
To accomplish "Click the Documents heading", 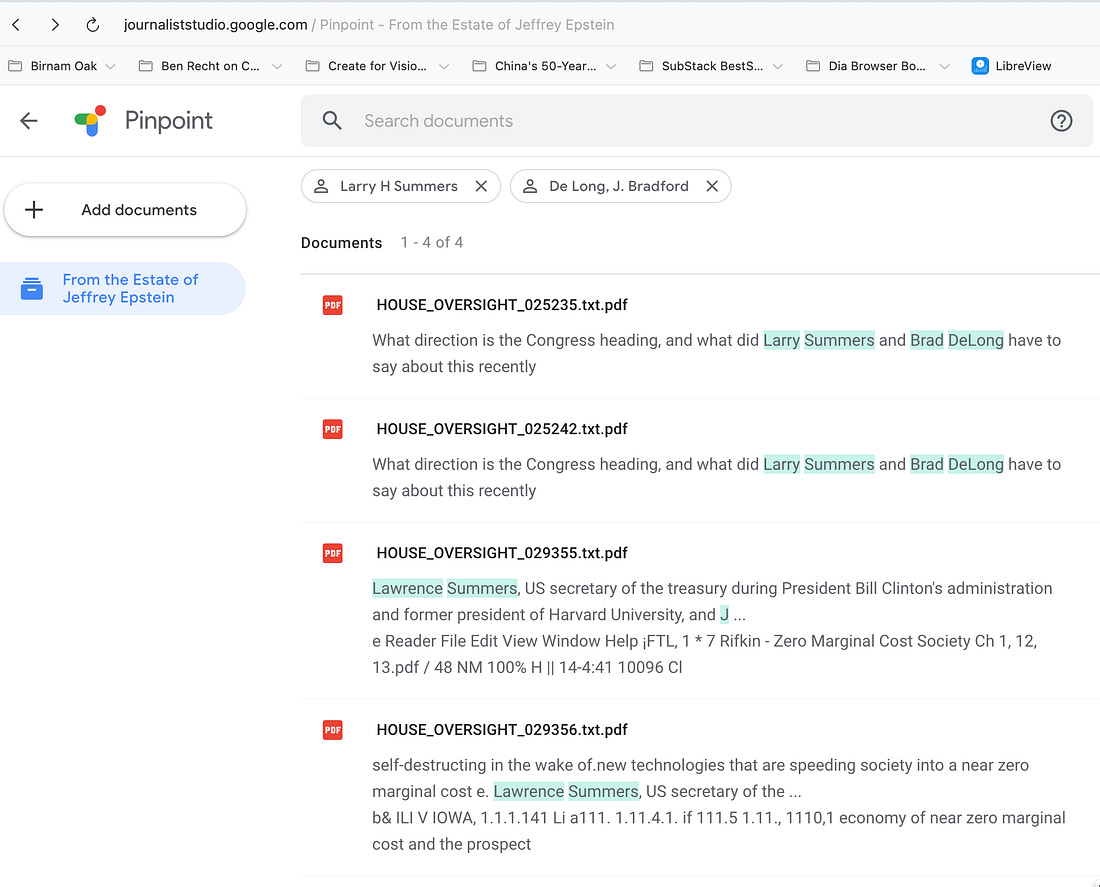I will pos(342,243).
